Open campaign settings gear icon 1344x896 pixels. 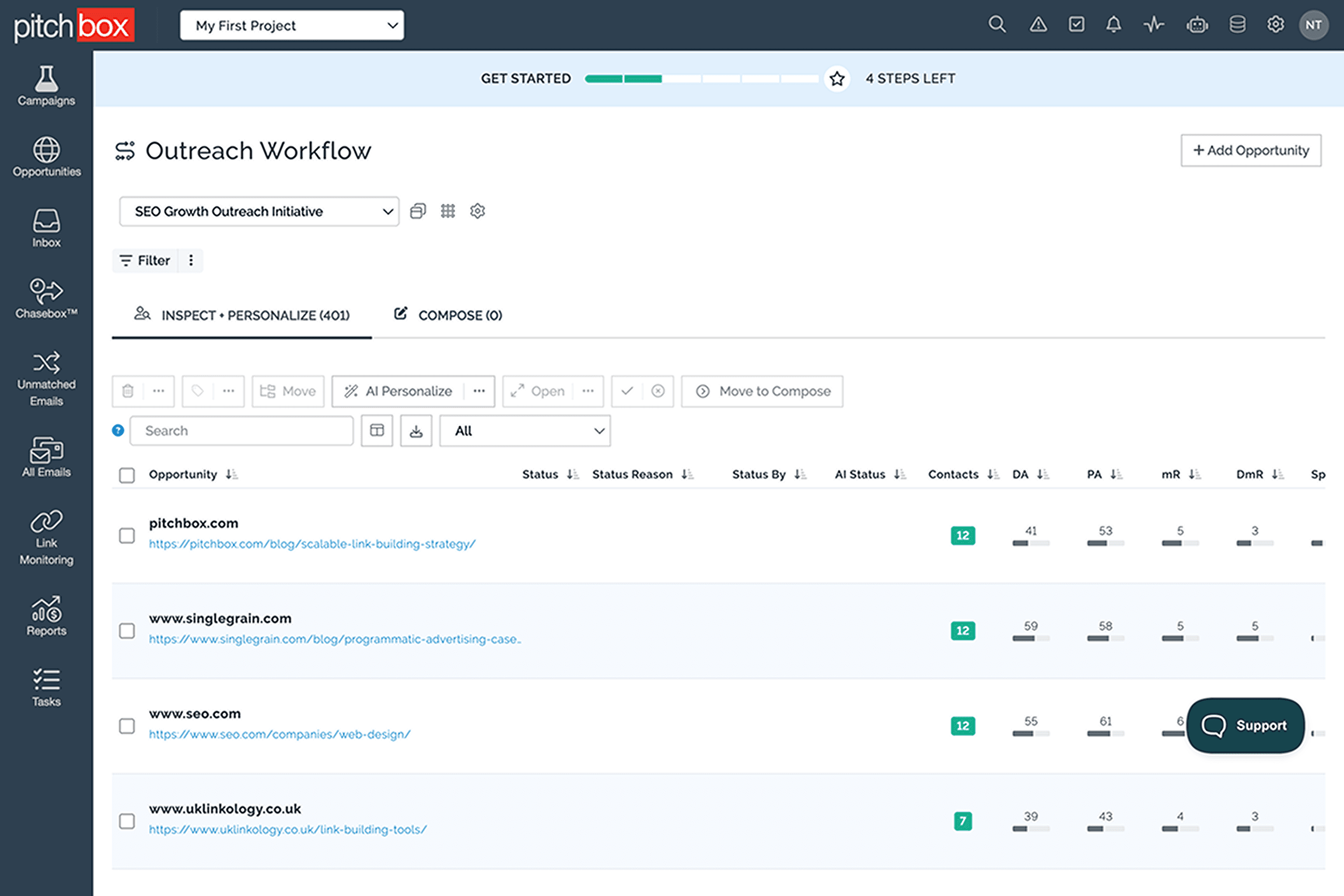click(x=477, y=212)
